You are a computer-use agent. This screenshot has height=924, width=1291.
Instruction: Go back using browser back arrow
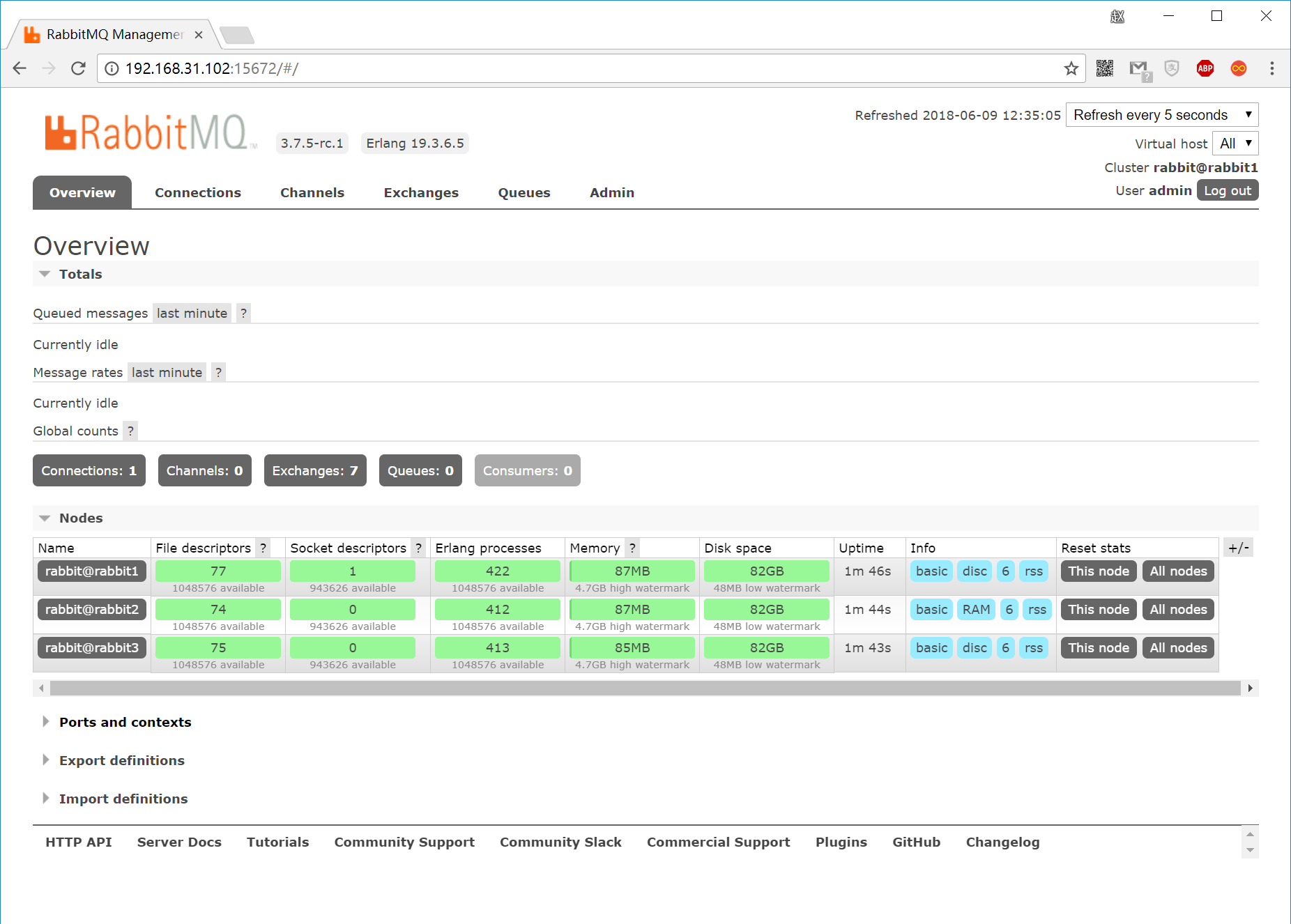(x=20, y=68)
